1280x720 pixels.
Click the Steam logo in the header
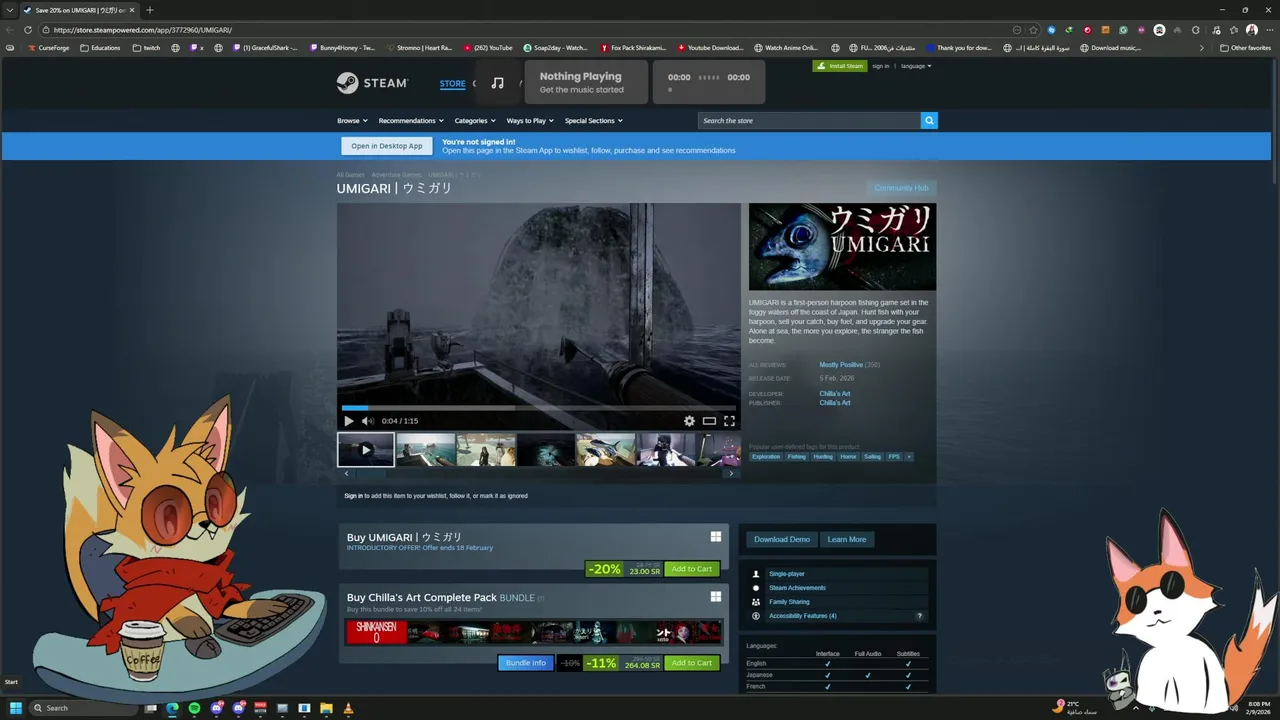pyautogui.click(x=372, y=83)
